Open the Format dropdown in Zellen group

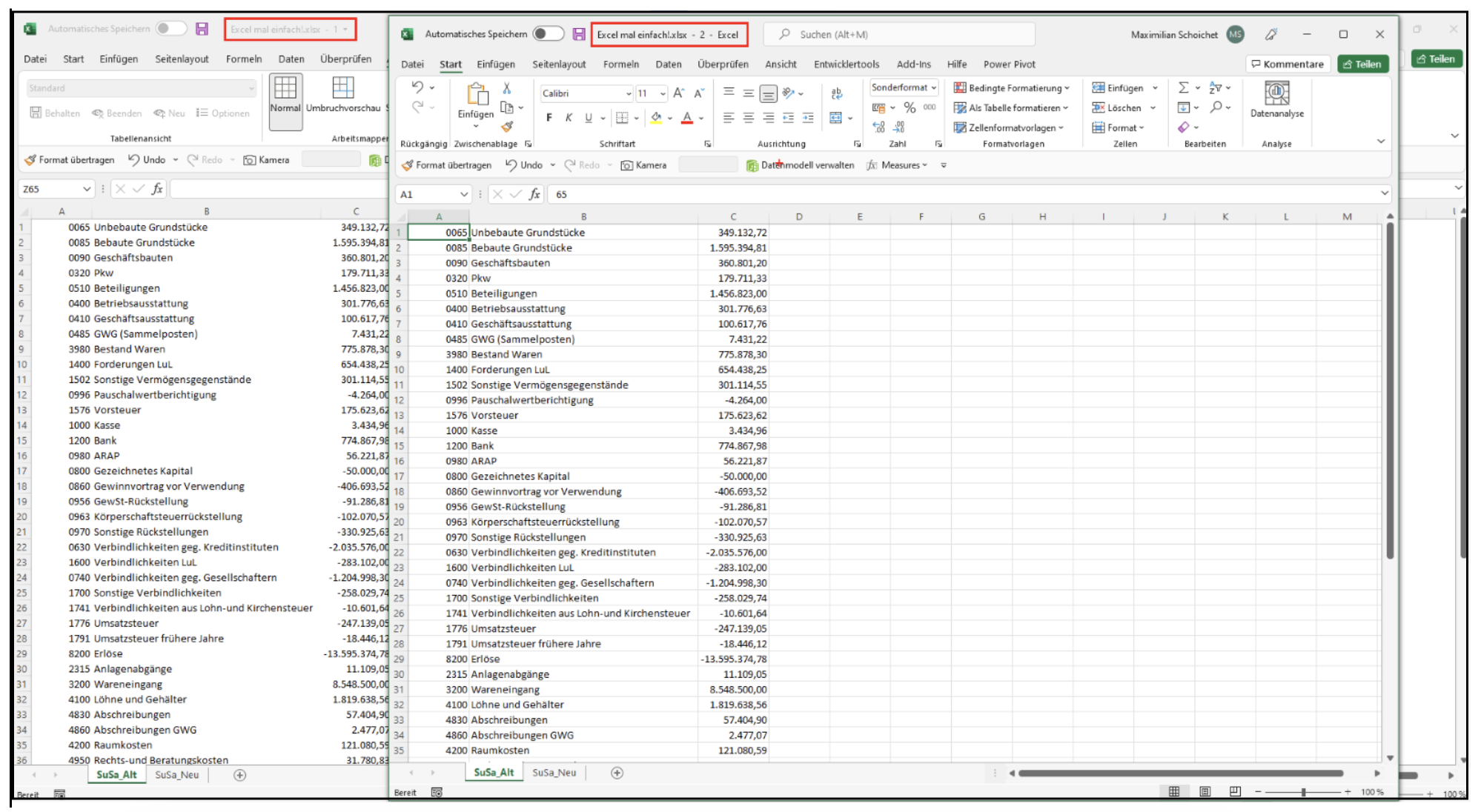1119,127
